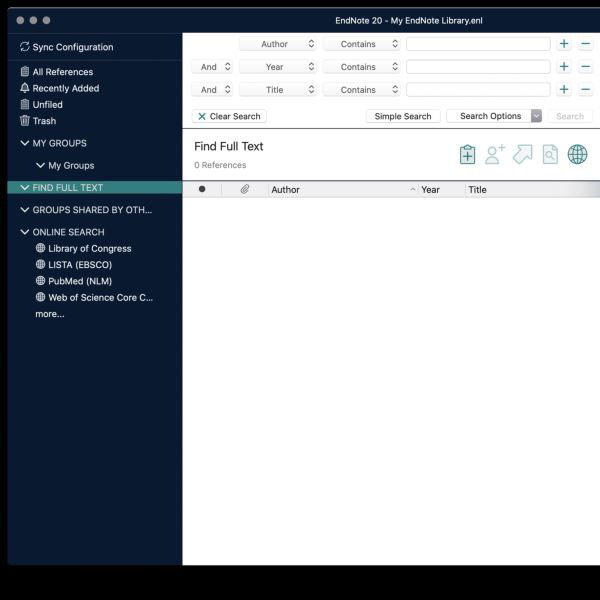Click the more... link under Online Search
This screenshot has width=600, height=600.
click(x=50, y=314)
